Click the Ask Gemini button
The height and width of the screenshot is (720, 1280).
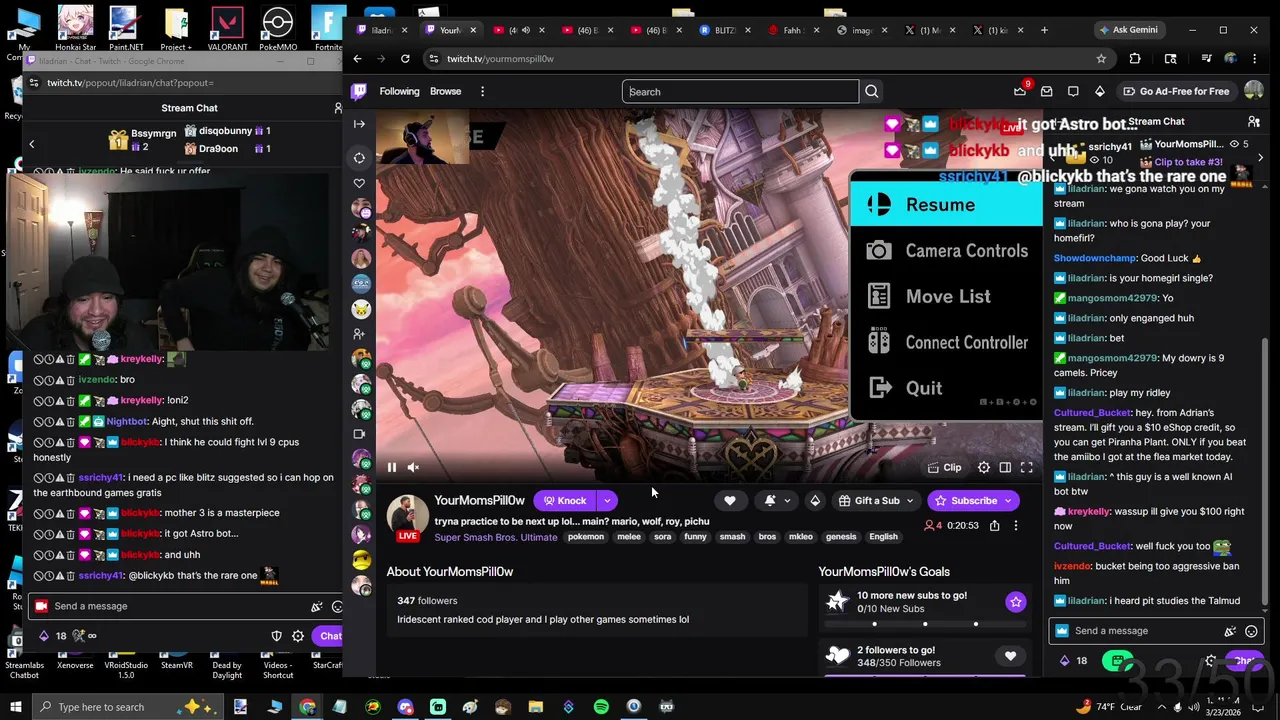pos(1129,30)
